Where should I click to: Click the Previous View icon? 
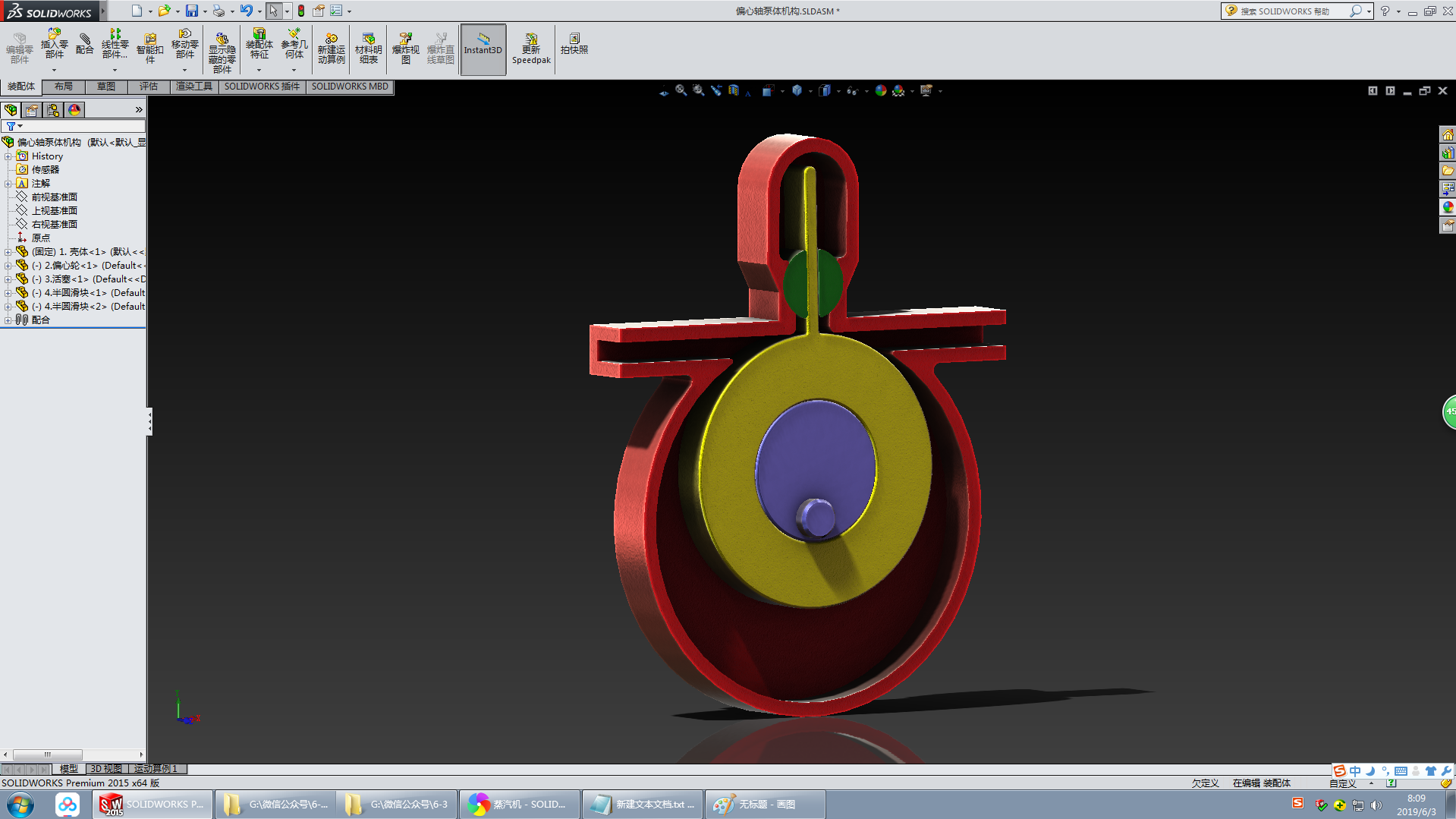[716, 90]
